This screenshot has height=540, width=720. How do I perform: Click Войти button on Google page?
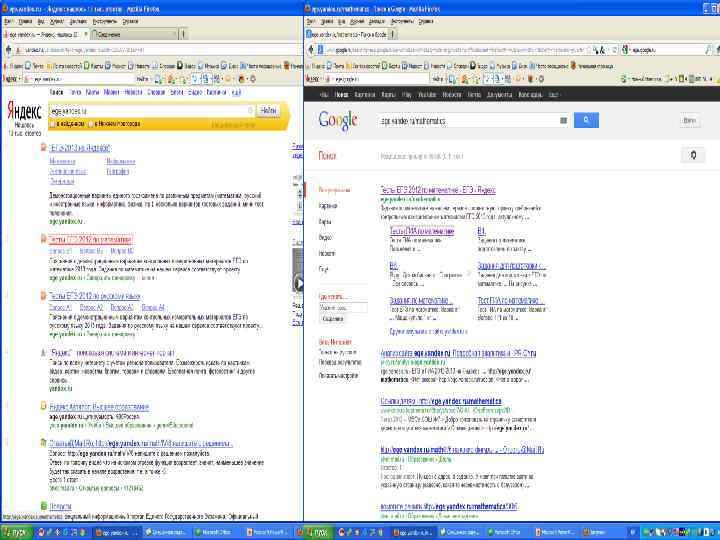click(689, 120)
